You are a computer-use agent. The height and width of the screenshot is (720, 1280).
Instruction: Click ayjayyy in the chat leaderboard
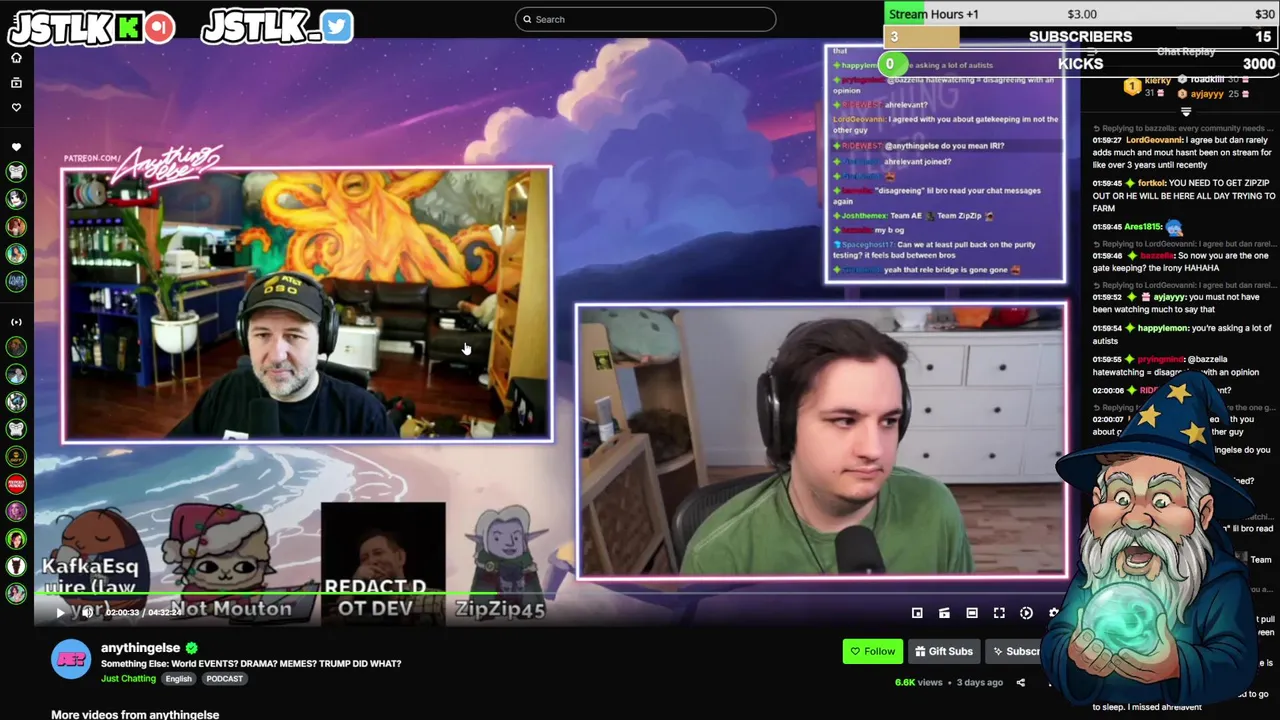1206,94
